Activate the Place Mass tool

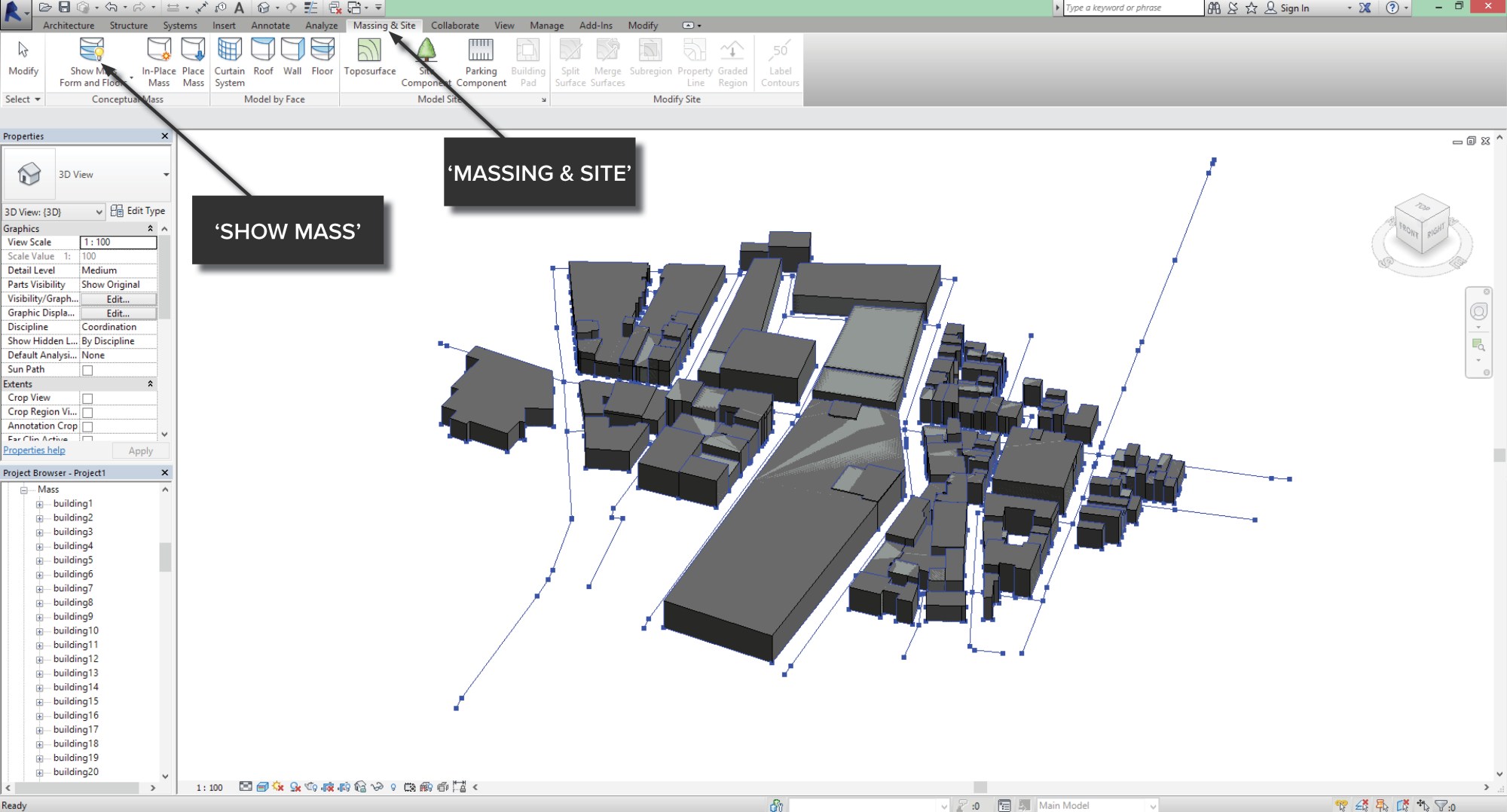click(194, 60)
